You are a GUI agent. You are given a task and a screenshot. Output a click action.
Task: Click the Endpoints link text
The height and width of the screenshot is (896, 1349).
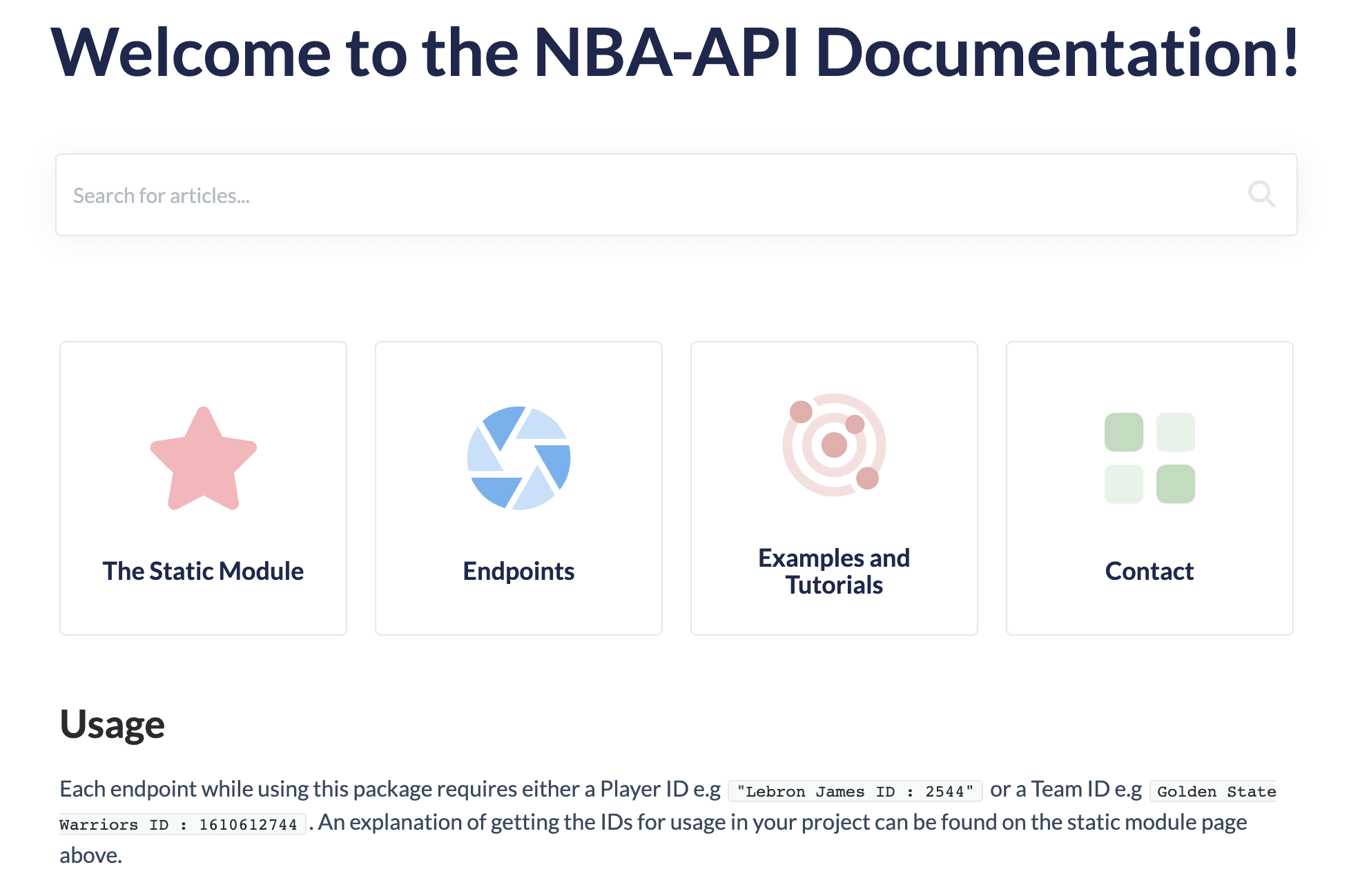pyautogui.click(x=518, y=571)
